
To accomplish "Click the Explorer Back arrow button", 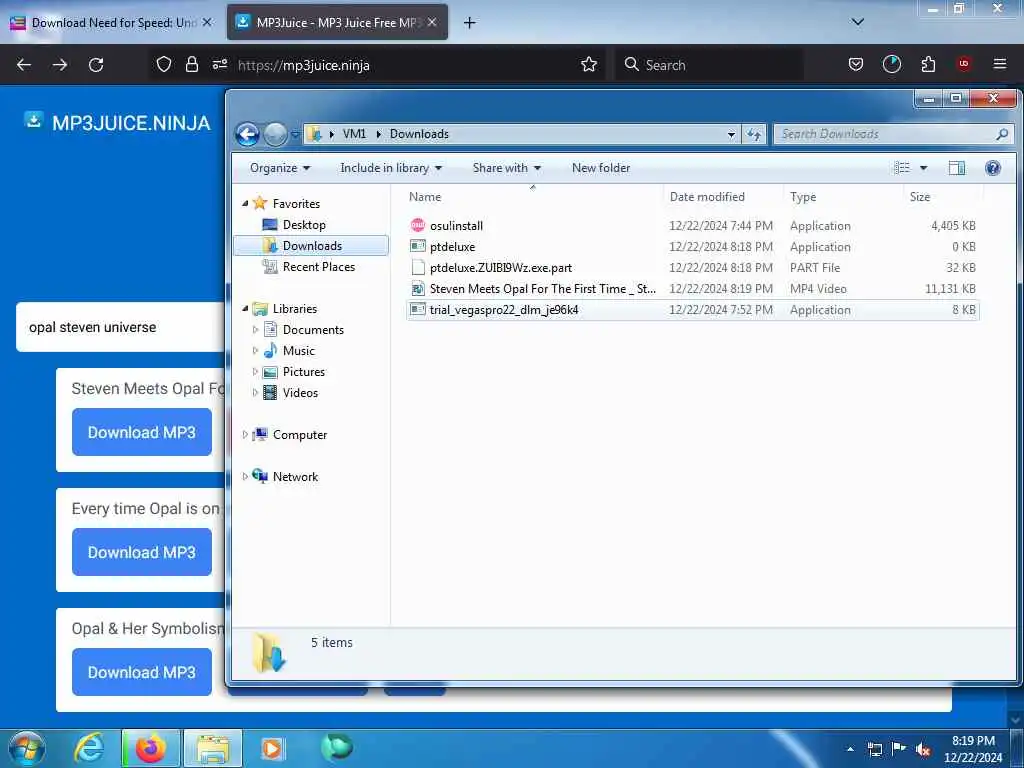I will [248, 135].
